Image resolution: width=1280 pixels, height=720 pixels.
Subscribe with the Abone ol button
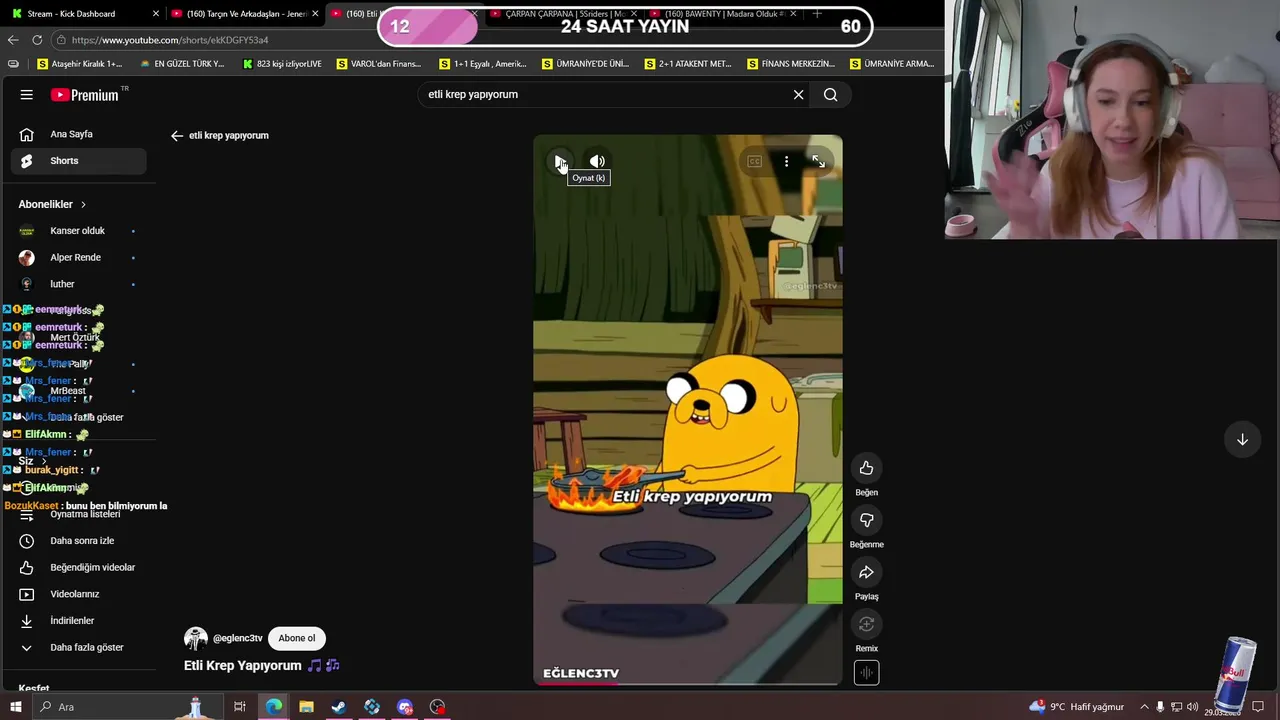click(x=297, y=638)
